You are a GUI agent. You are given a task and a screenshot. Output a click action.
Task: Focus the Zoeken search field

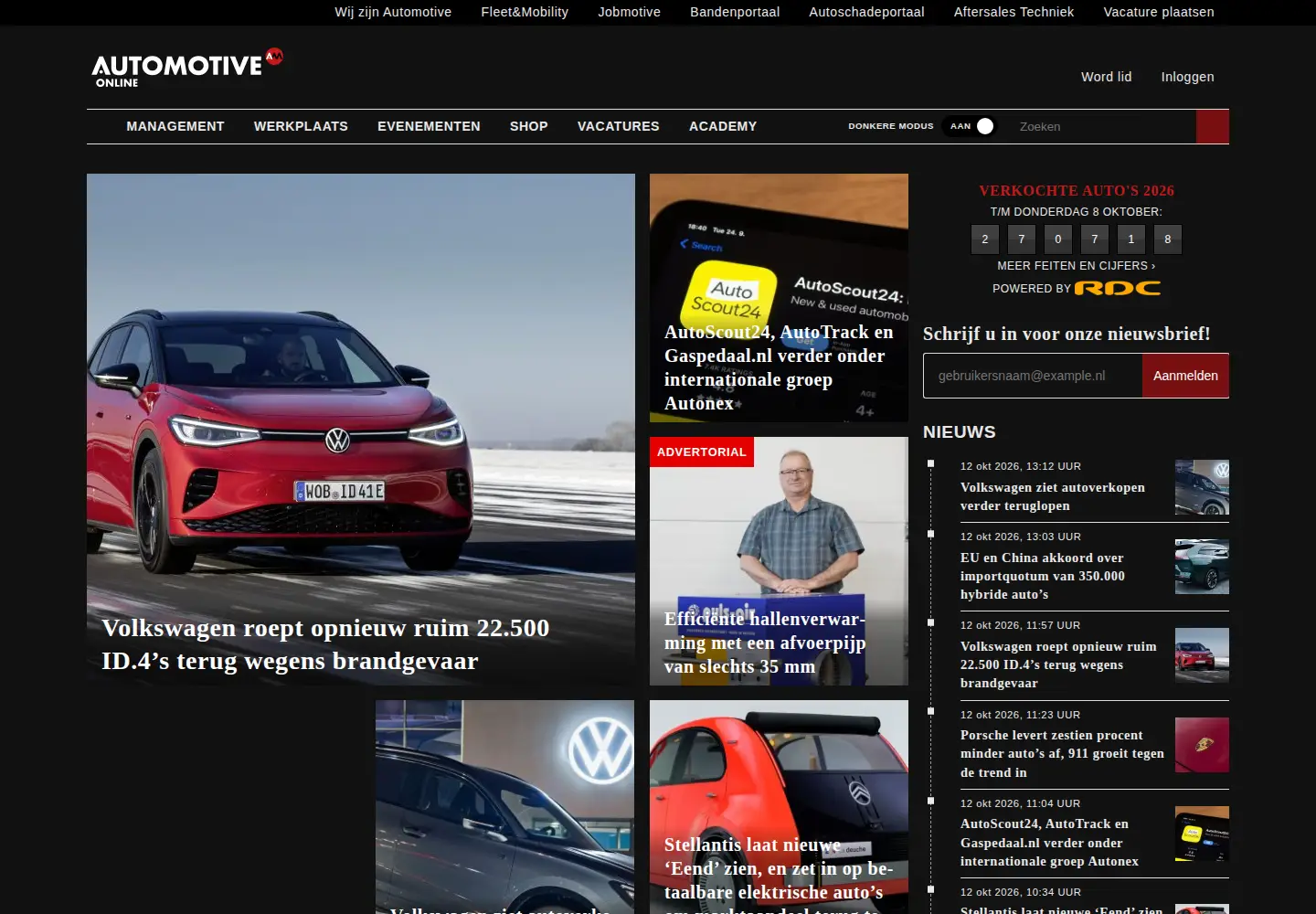[x=1100, y=127]
